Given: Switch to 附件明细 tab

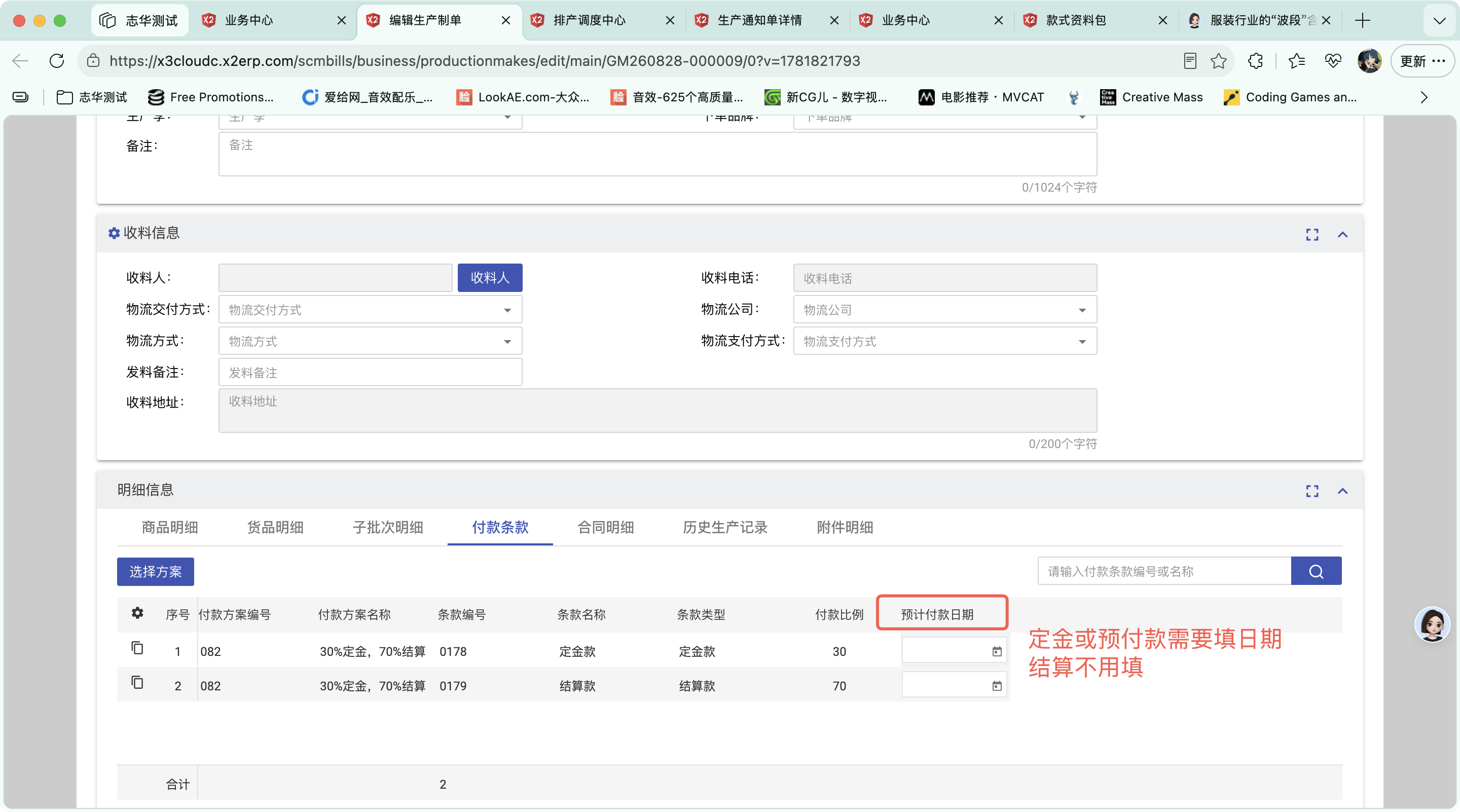Looking at the screenshot, I should [845, 528].
